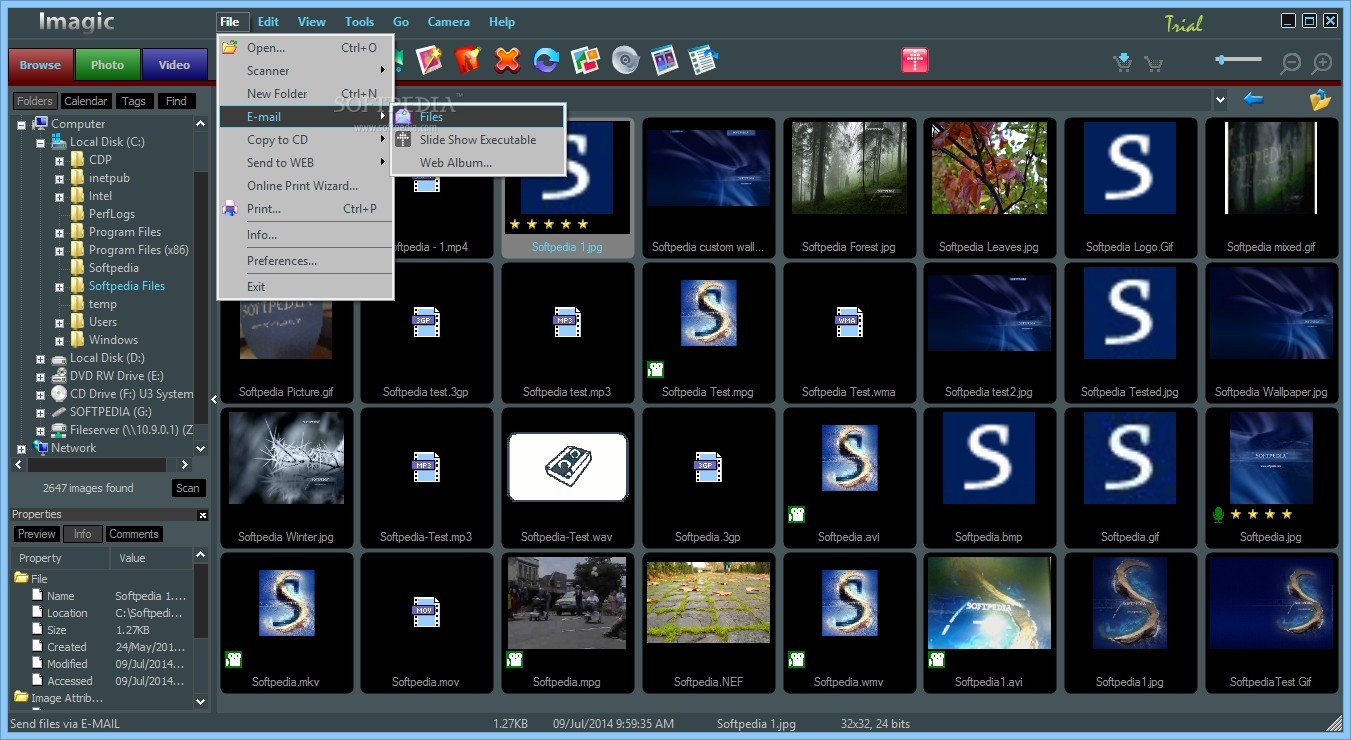Expand the Local Disk (D:) node

(41, 358)
